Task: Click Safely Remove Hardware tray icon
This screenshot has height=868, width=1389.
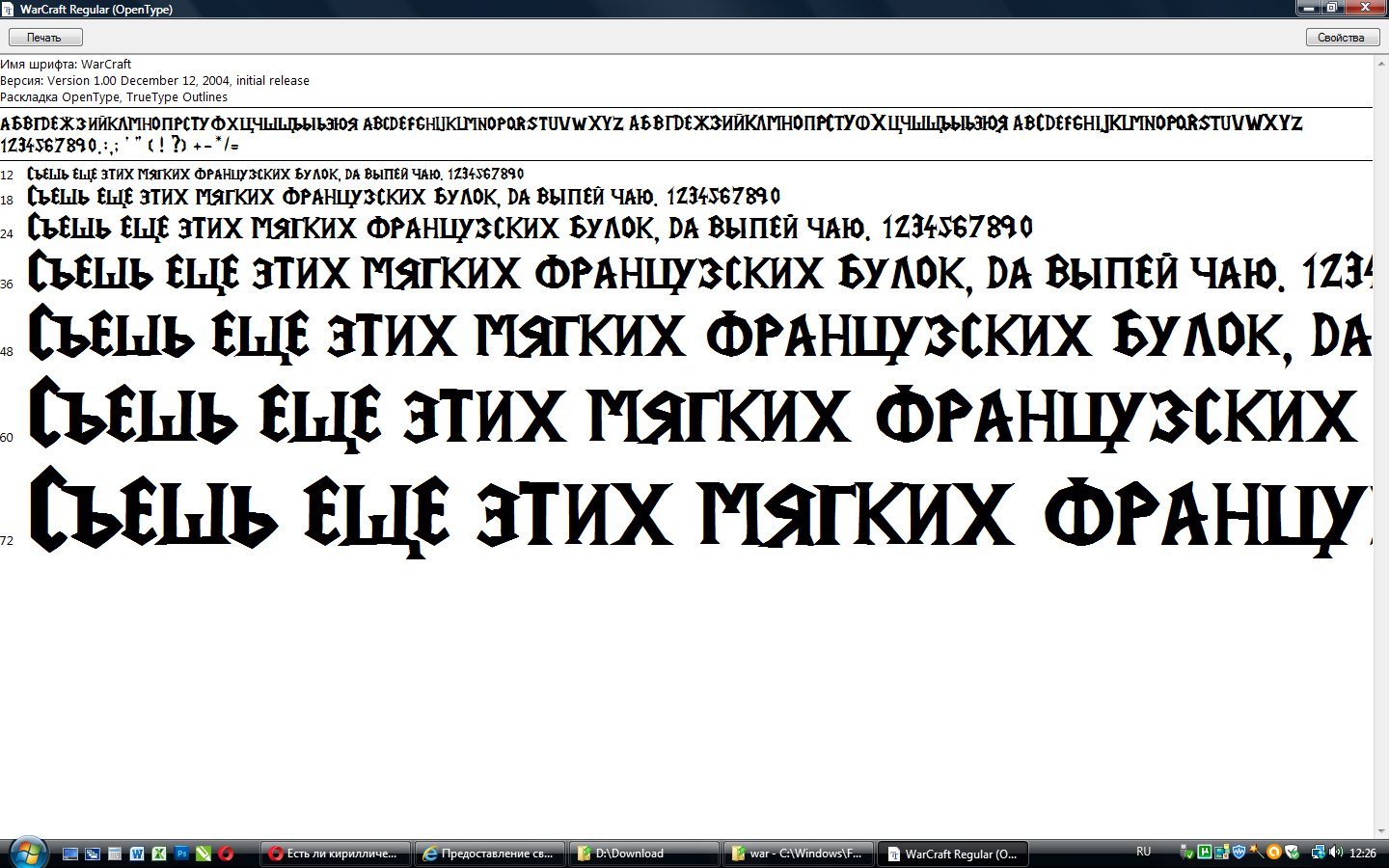Action: pos(1186,852)
